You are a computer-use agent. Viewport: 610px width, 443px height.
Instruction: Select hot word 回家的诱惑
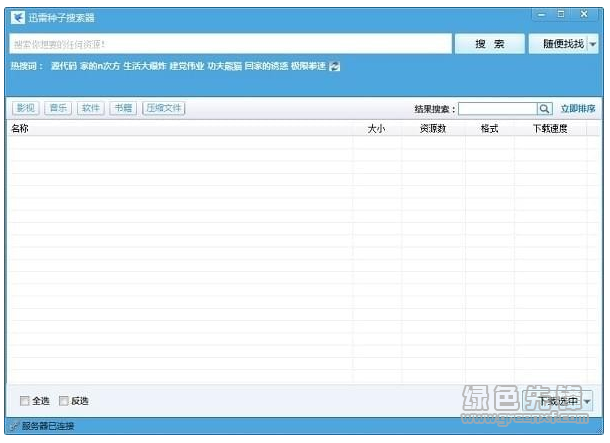point(266,66)
